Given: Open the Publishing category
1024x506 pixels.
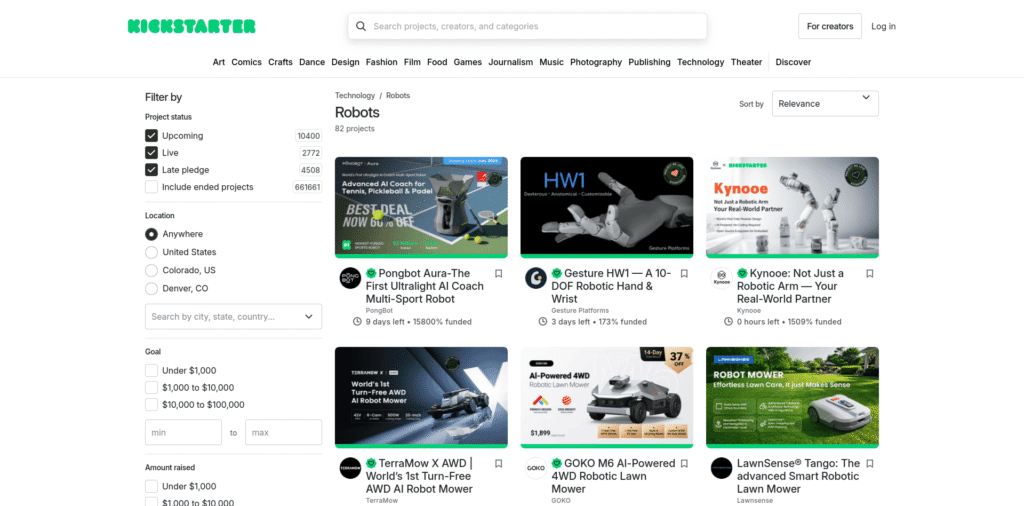Looking at the screenshot, I should [x=649, y=62].
